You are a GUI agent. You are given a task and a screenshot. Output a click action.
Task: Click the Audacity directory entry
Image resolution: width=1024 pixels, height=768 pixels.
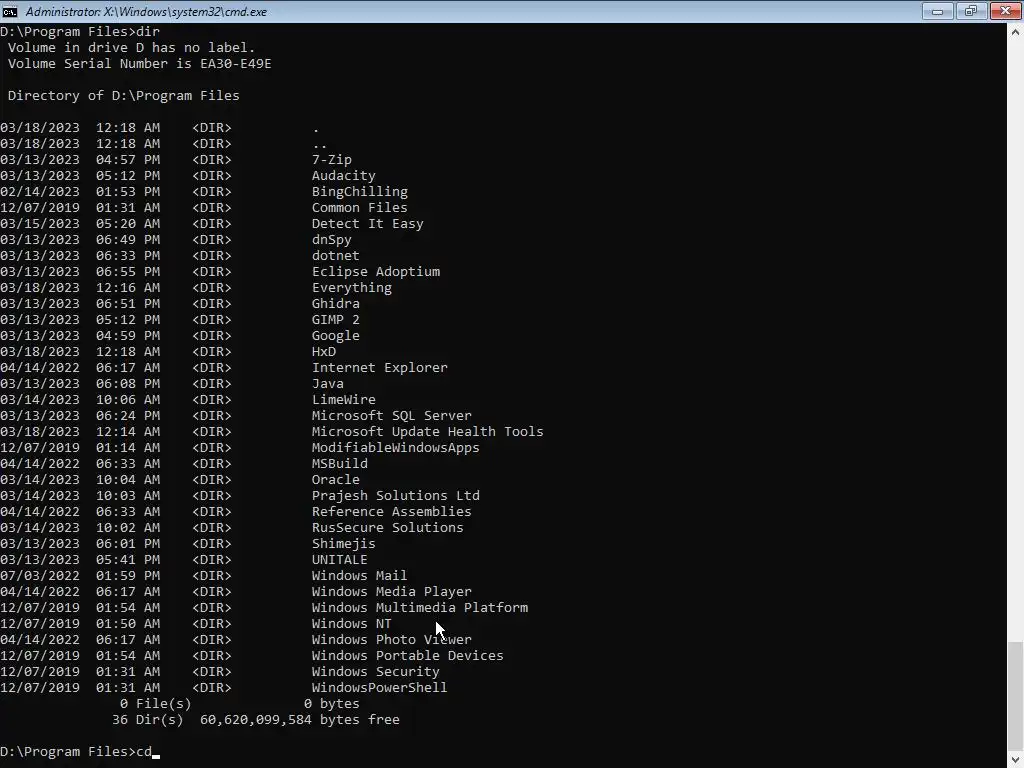(x=344, y=176)
